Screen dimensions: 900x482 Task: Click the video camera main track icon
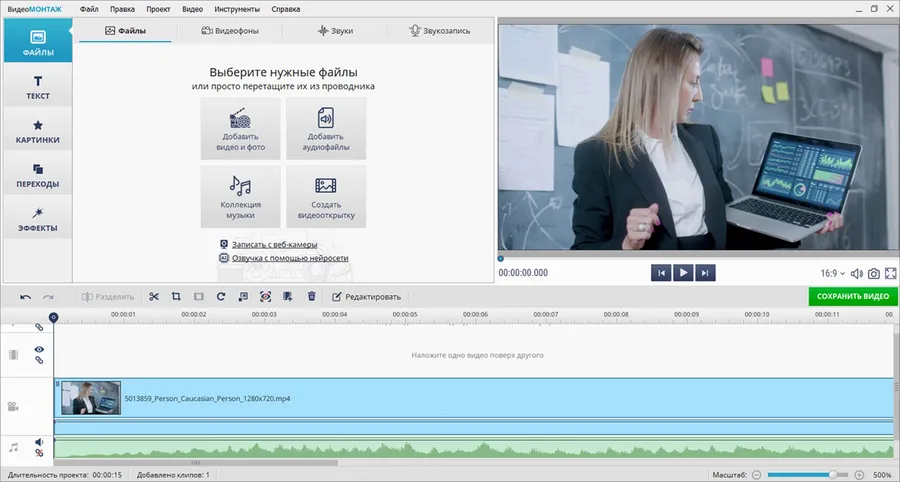(13, 407)
